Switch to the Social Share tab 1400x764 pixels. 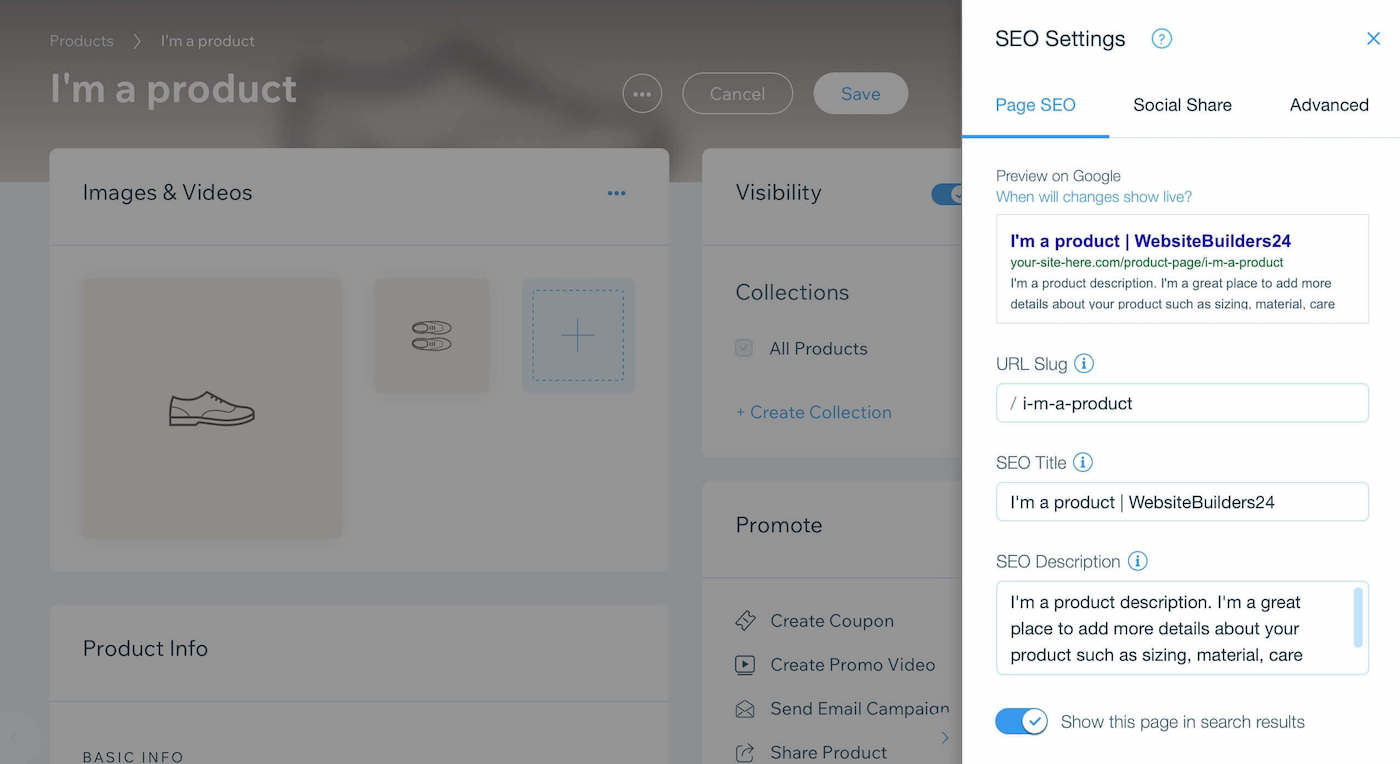[1182, 105]
